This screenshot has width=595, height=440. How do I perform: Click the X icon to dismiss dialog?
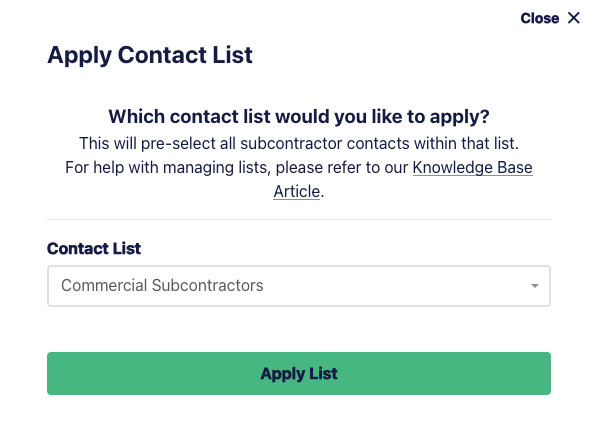click(573, 18)
